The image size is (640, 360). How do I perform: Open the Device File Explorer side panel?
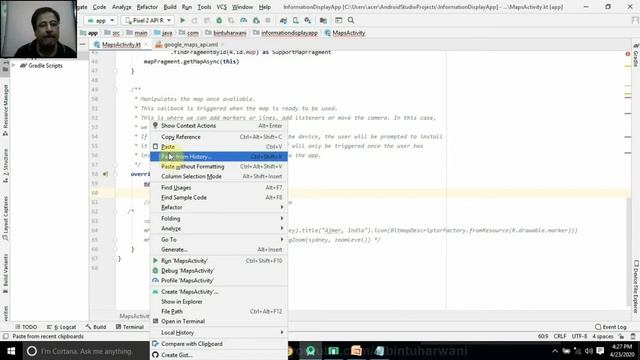[x=636, y=286]
